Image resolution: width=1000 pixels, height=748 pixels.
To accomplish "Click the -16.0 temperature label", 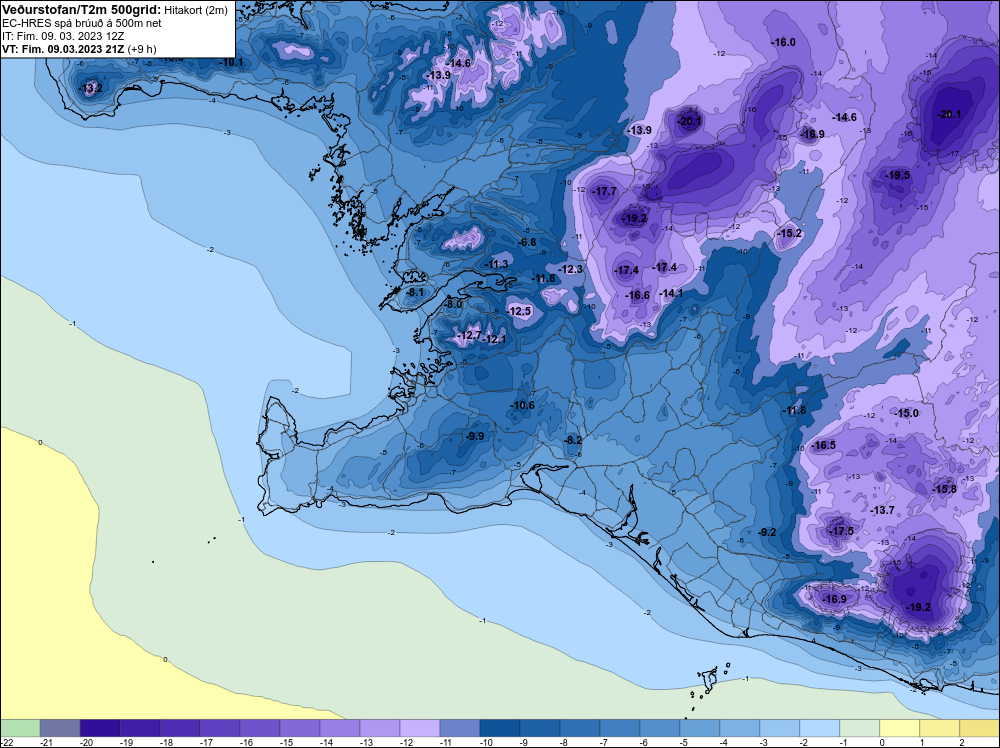I will 784,42.
